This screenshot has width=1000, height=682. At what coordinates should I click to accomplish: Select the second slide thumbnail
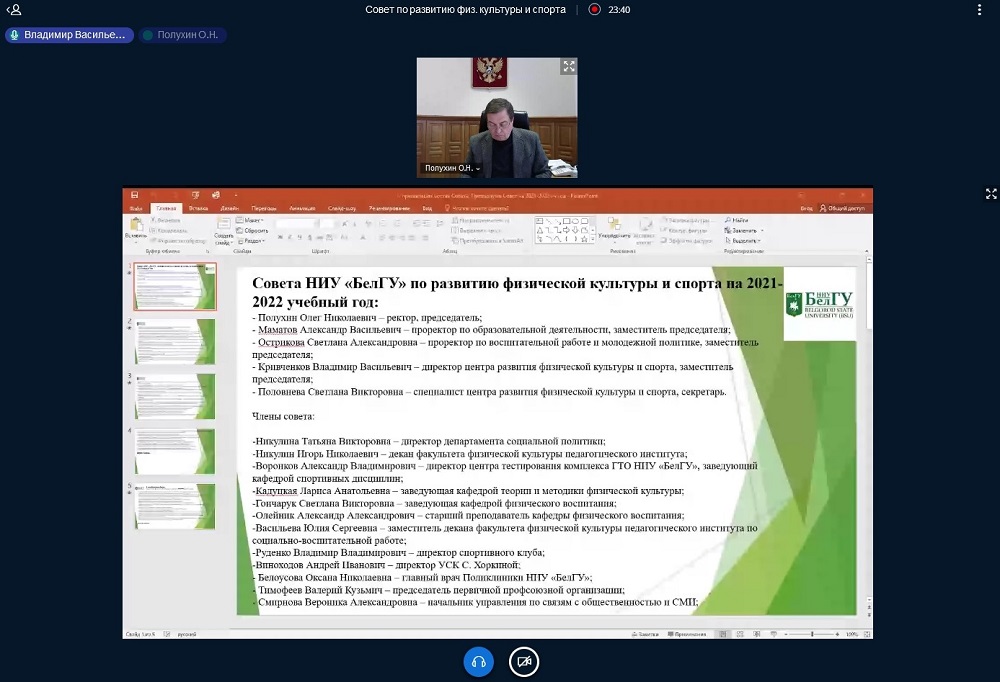tap(175, 341)
